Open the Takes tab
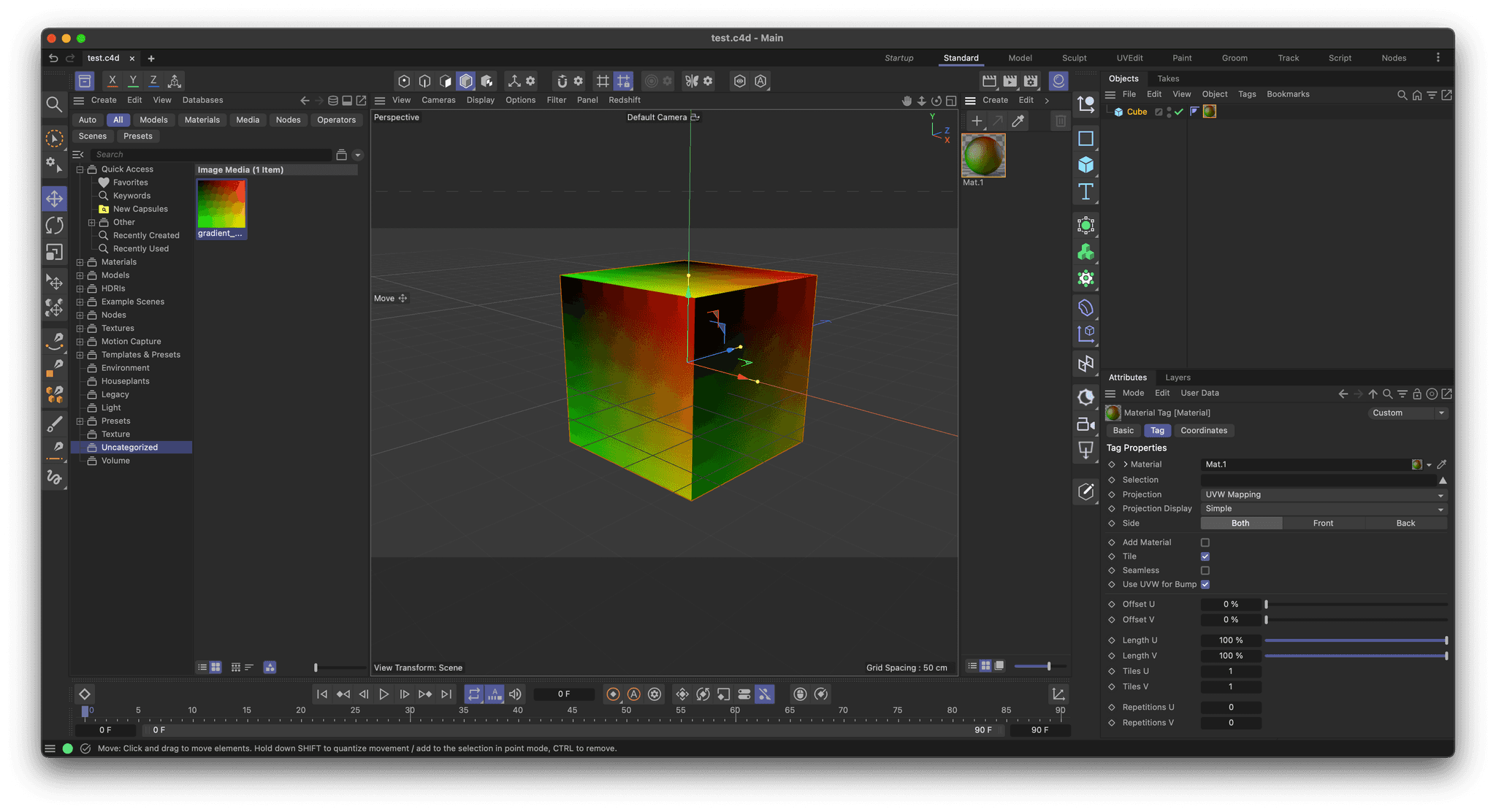The width and height of the screenshot is (1496, 812). tap(1168, 79)
